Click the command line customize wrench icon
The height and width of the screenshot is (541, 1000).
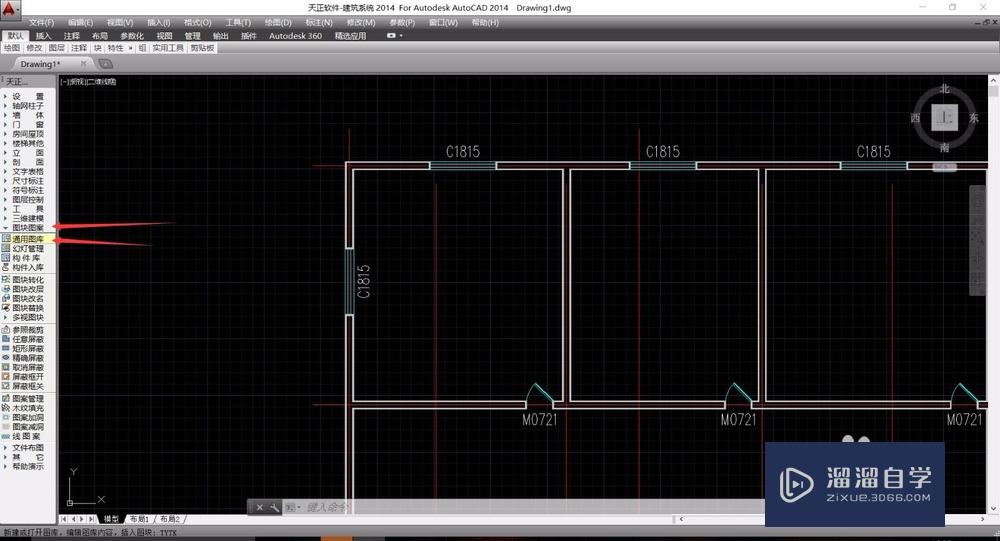point(274,508)
